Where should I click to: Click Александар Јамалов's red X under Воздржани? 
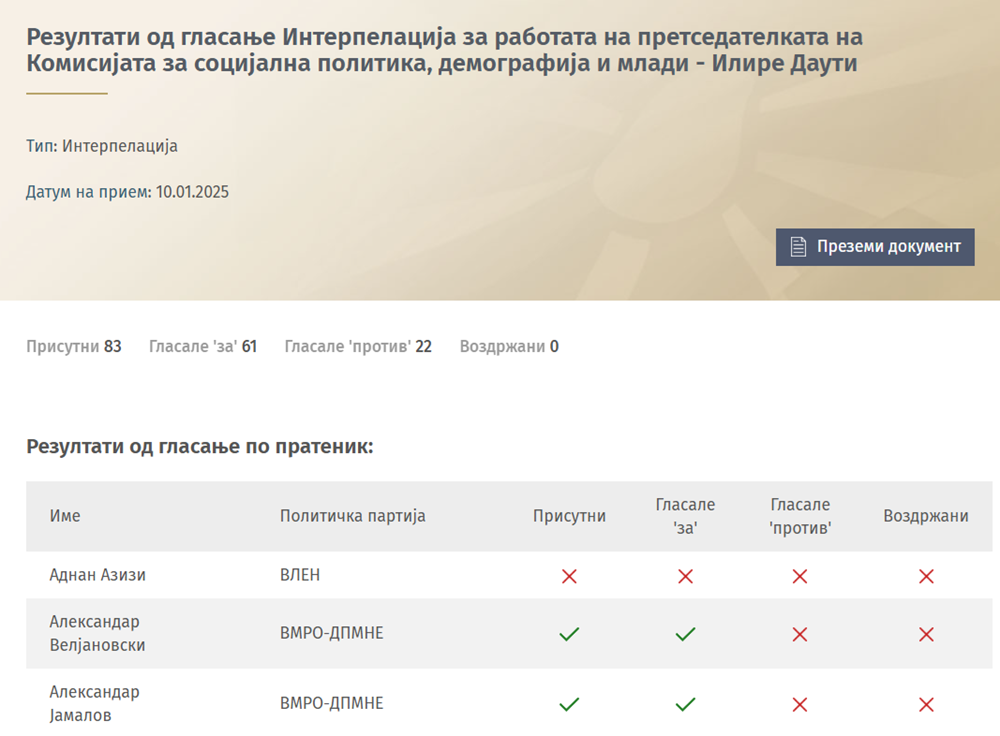click(x=926, y=704)
